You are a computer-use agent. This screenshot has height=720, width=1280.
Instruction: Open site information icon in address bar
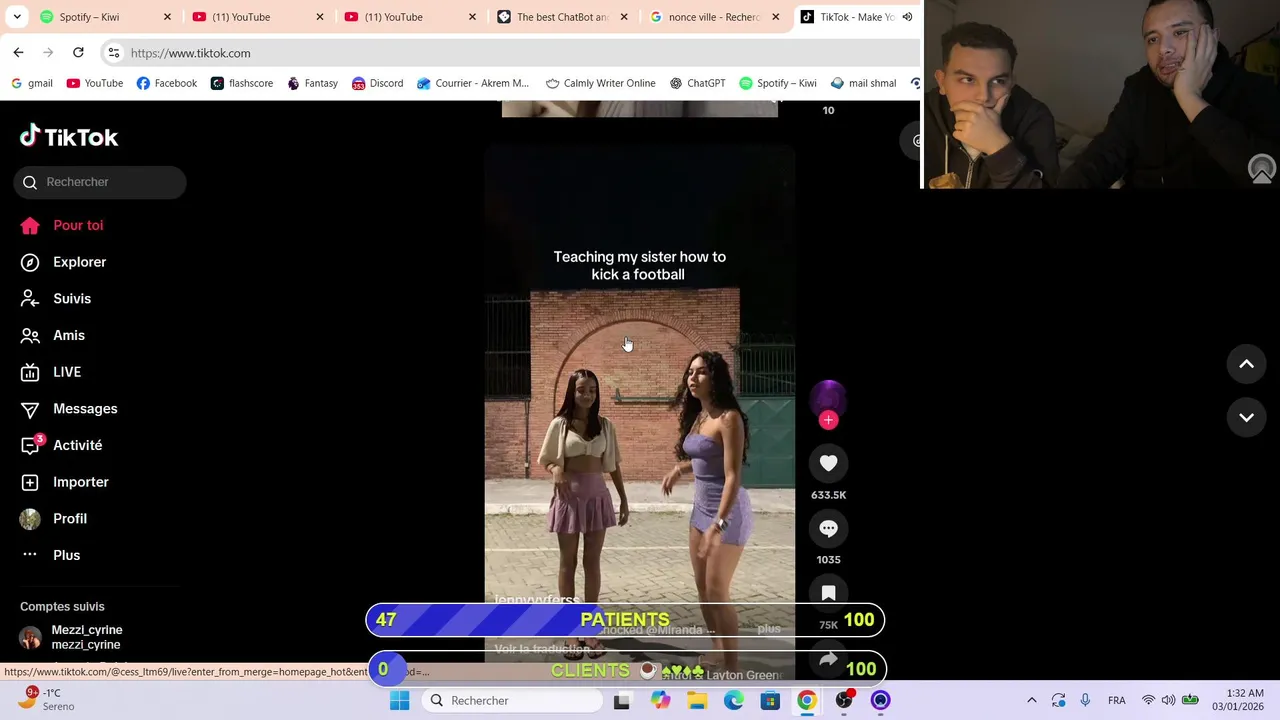coord(114,53)
